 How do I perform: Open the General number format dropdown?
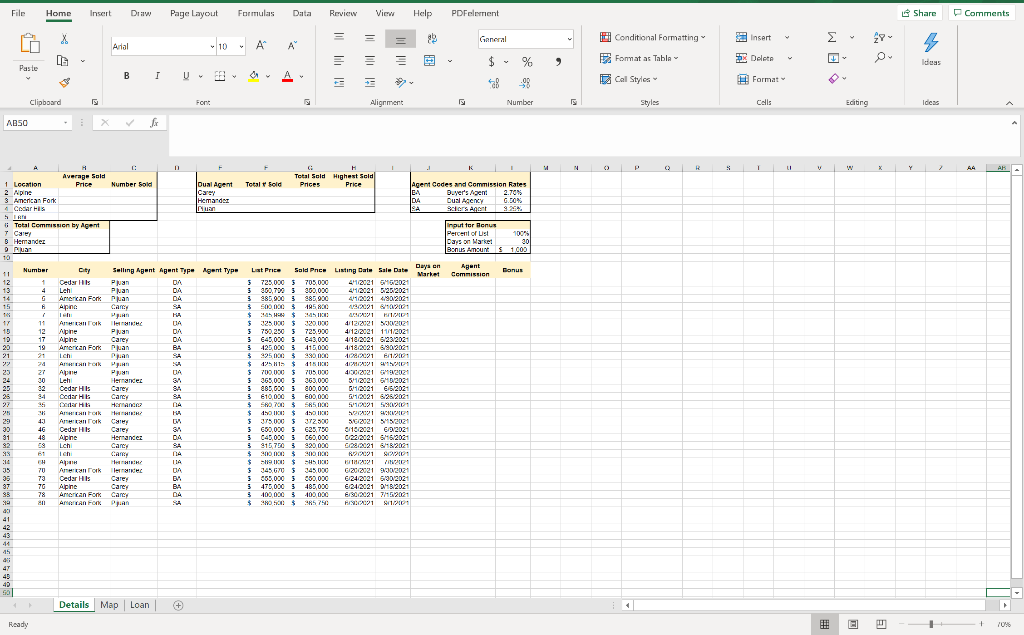569,38
